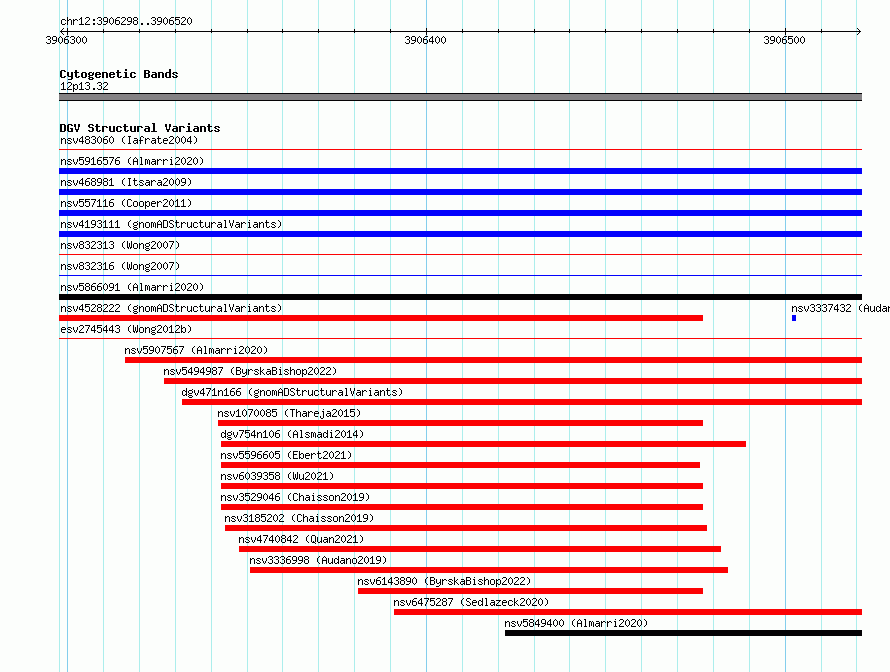Click the DGV Structural Variants track title
The image size is (890, 672).
(140, 128)
